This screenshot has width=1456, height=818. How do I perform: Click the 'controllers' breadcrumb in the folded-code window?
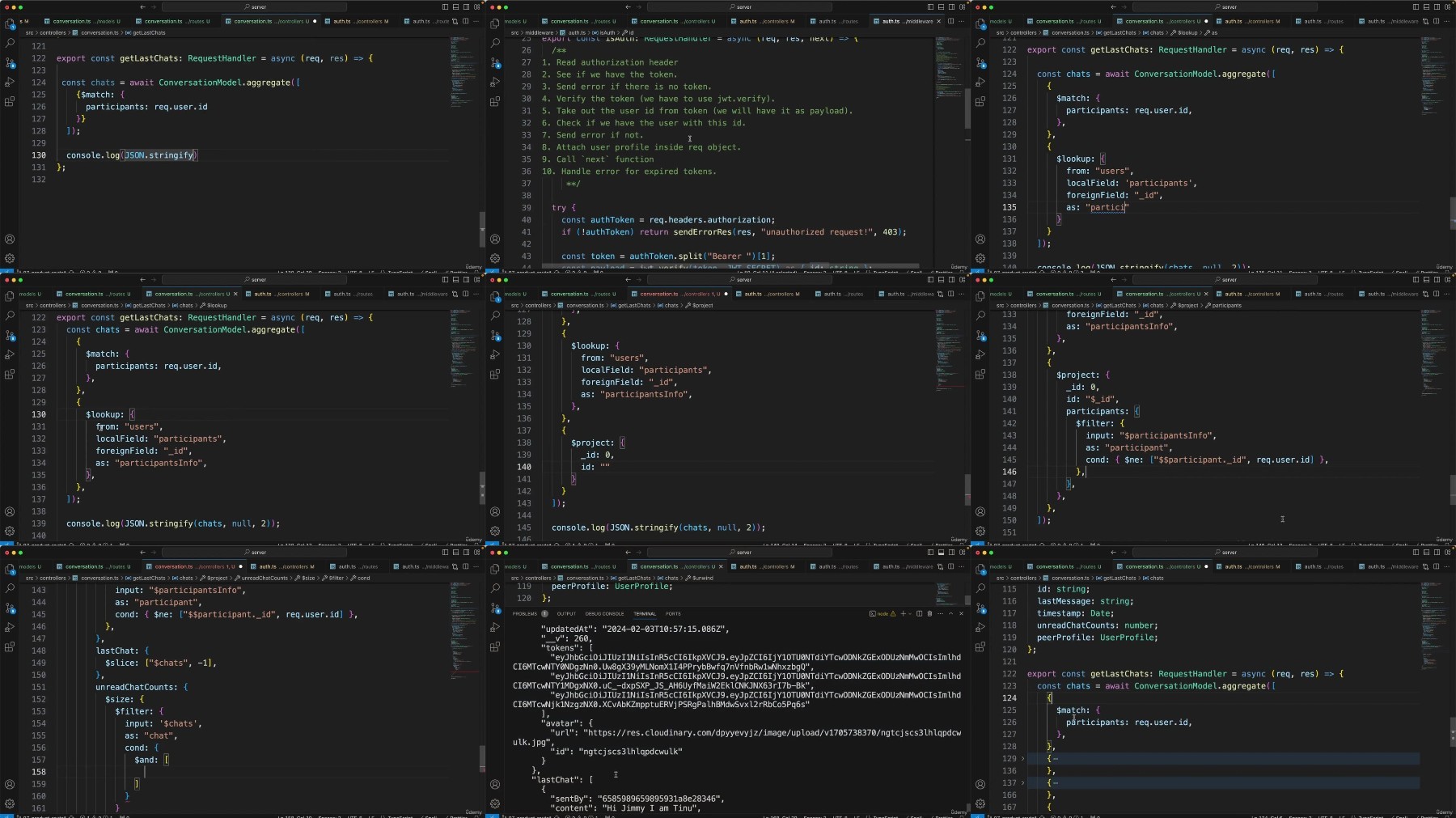pyautogui.click(x=1023, y=579)
